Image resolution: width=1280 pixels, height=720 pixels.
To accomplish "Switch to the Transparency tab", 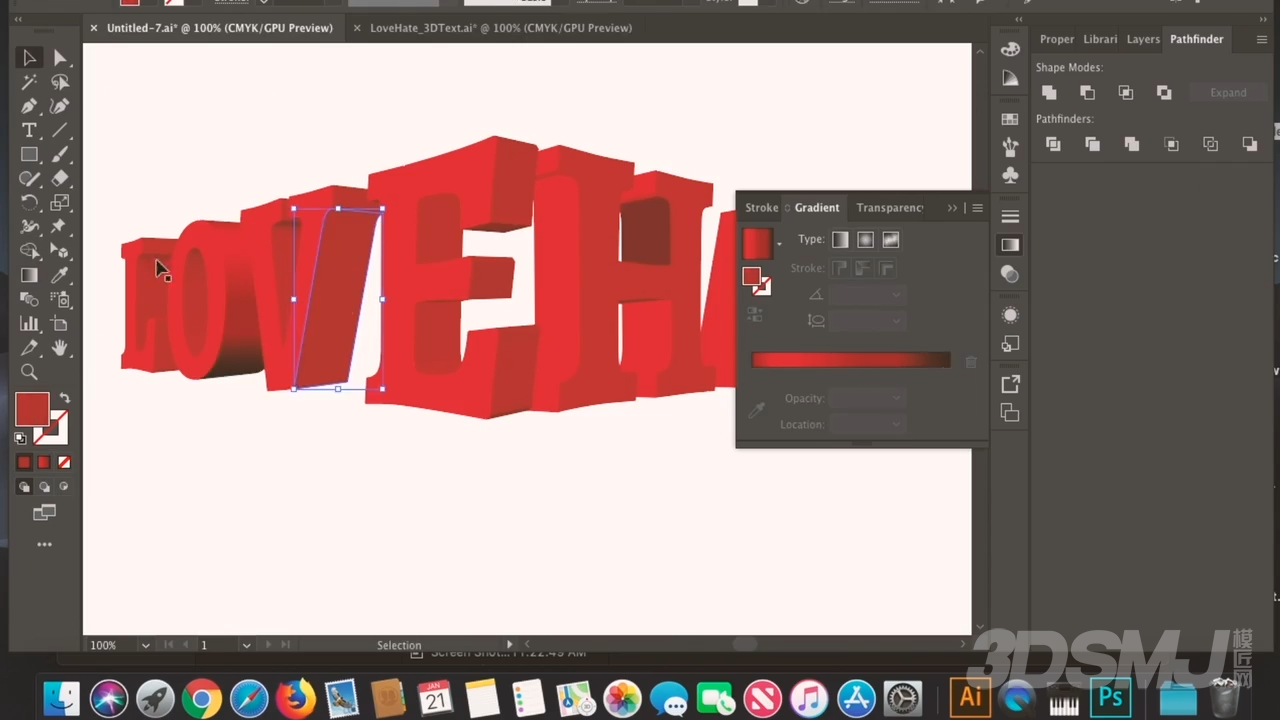I will click(889, 208).
